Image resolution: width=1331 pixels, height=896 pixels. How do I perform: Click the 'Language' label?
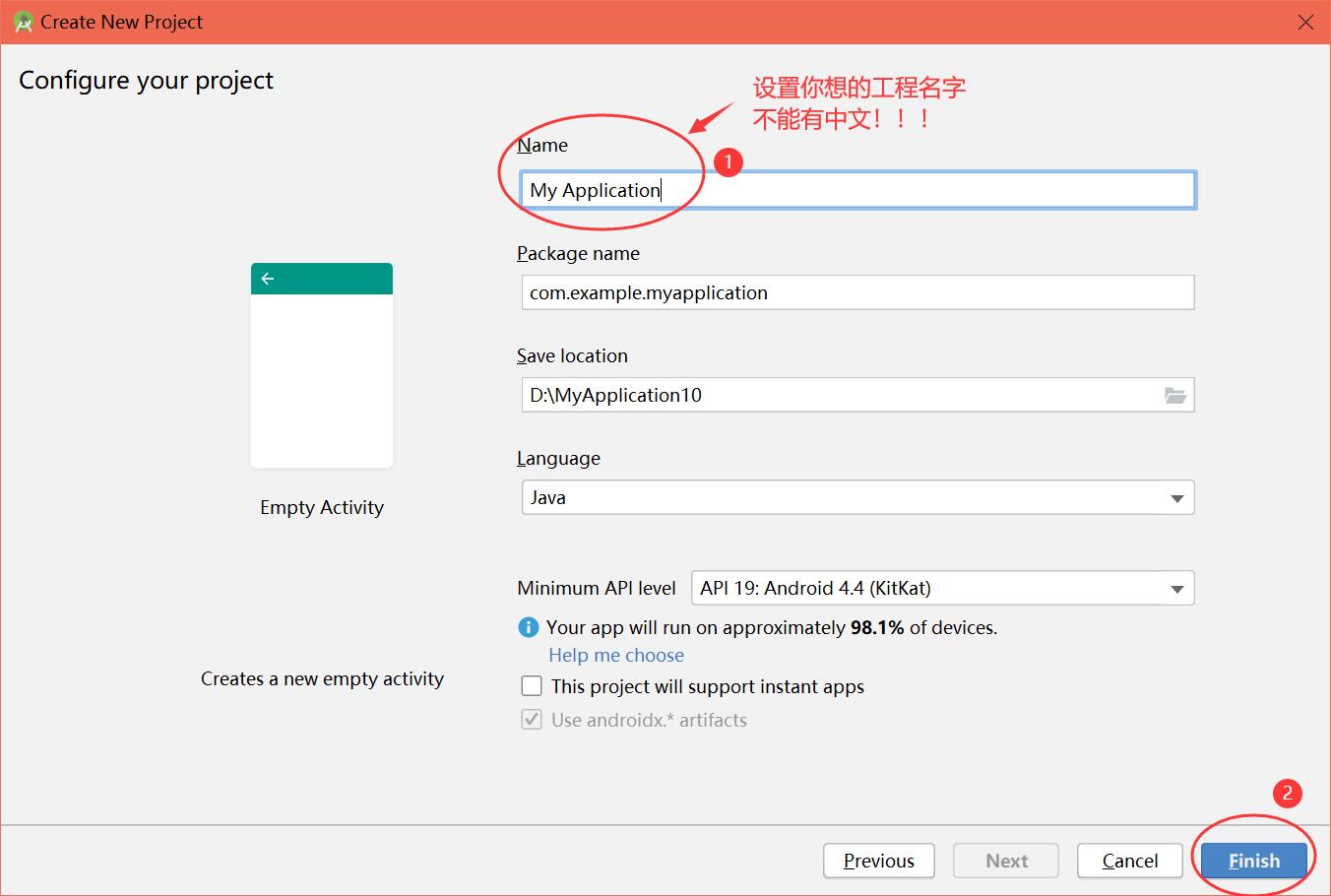point(558,458)
